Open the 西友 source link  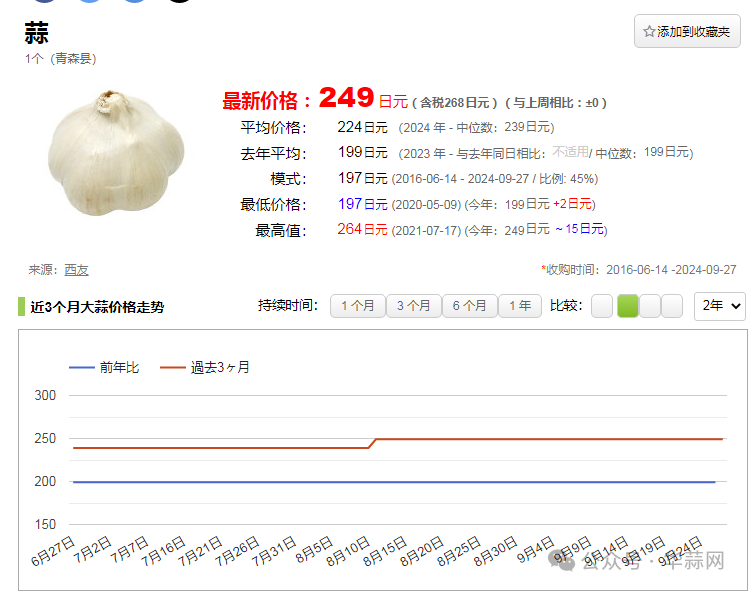pos(76,270)
